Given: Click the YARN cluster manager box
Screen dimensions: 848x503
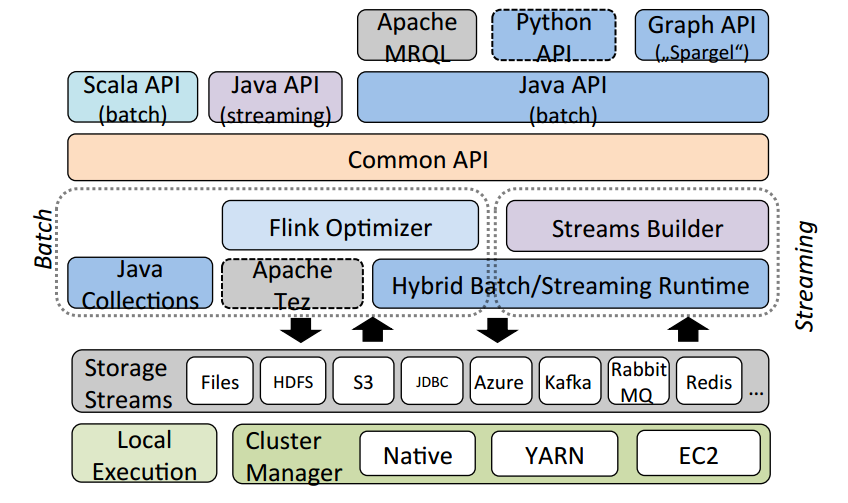Looking at the screenshot, I should point(555,456).
